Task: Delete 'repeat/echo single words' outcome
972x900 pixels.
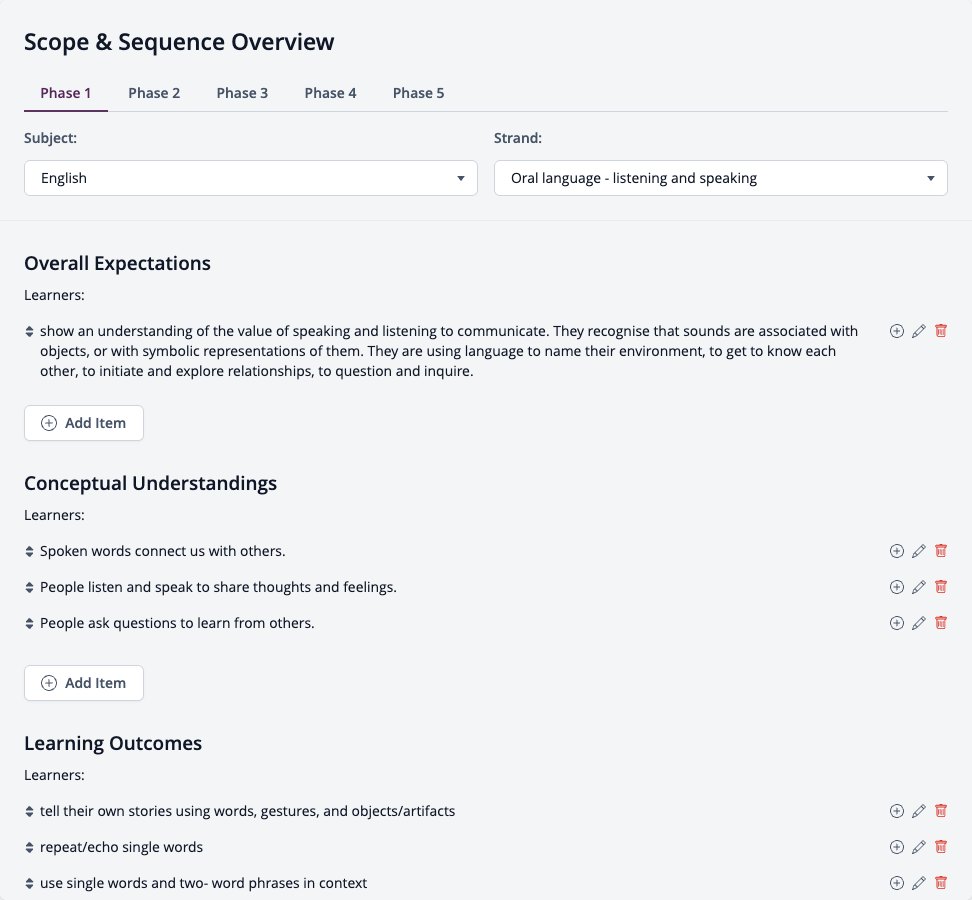Action: tap(940, 846)
